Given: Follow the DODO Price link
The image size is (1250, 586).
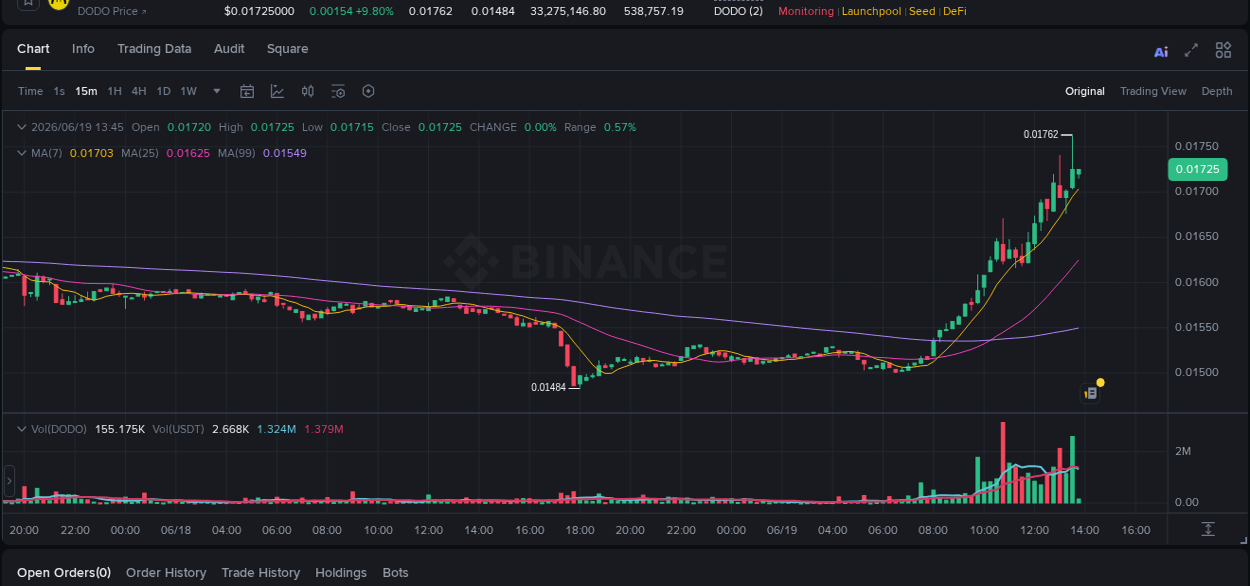Looking at the screenshot, I should pos(111,11).
